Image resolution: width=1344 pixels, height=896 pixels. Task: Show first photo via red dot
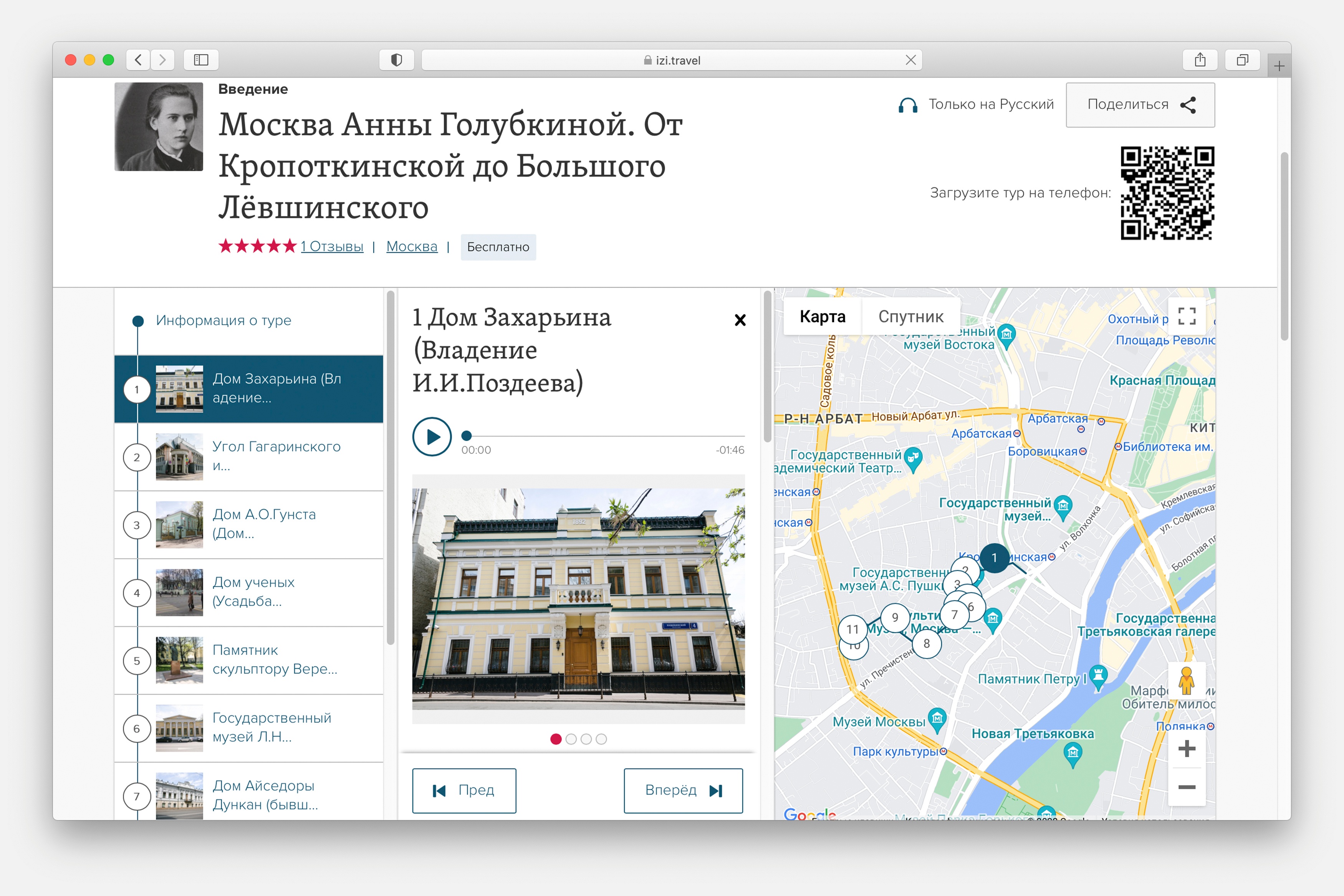555,739
